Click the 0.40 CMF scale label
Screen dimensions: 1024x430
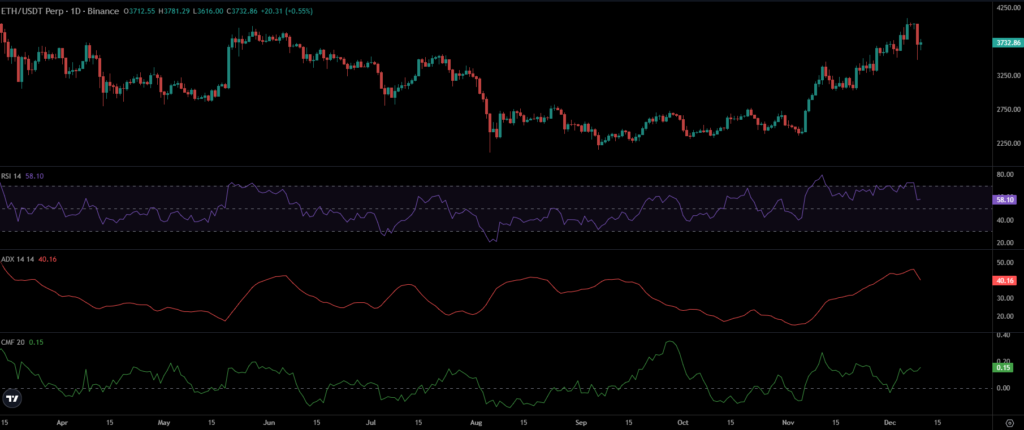tap(1002, 335)
